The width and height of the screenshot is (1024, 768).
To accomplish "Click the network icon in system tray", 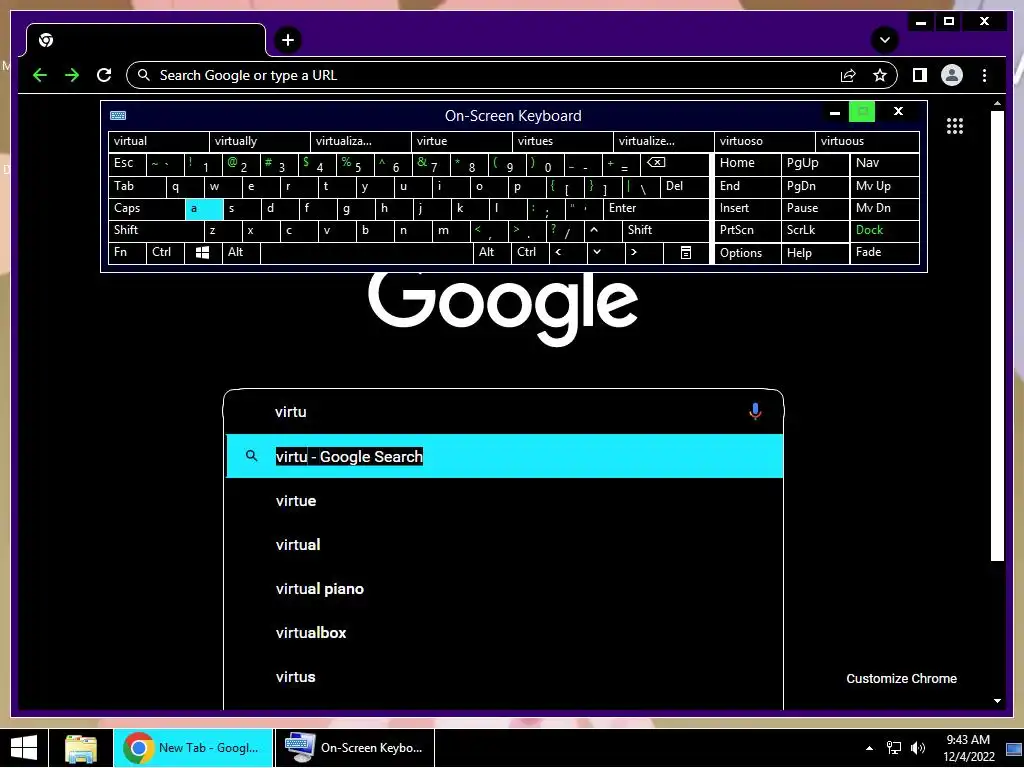I will [893, 748].
